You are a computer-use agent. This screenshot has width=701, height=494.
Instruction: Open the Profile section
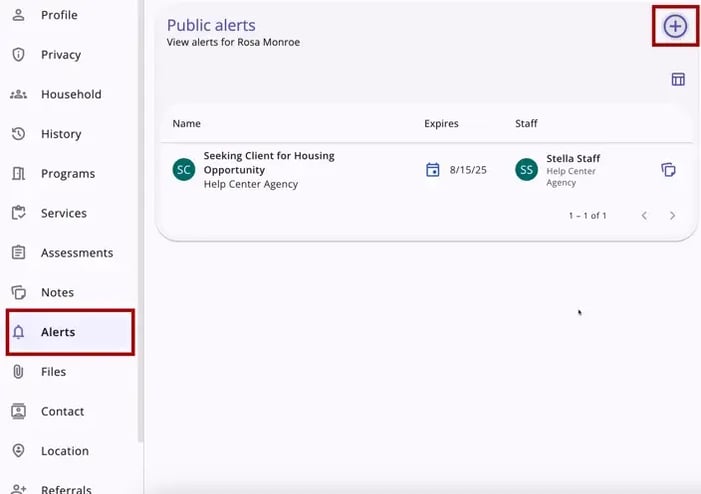coord(58,15)
